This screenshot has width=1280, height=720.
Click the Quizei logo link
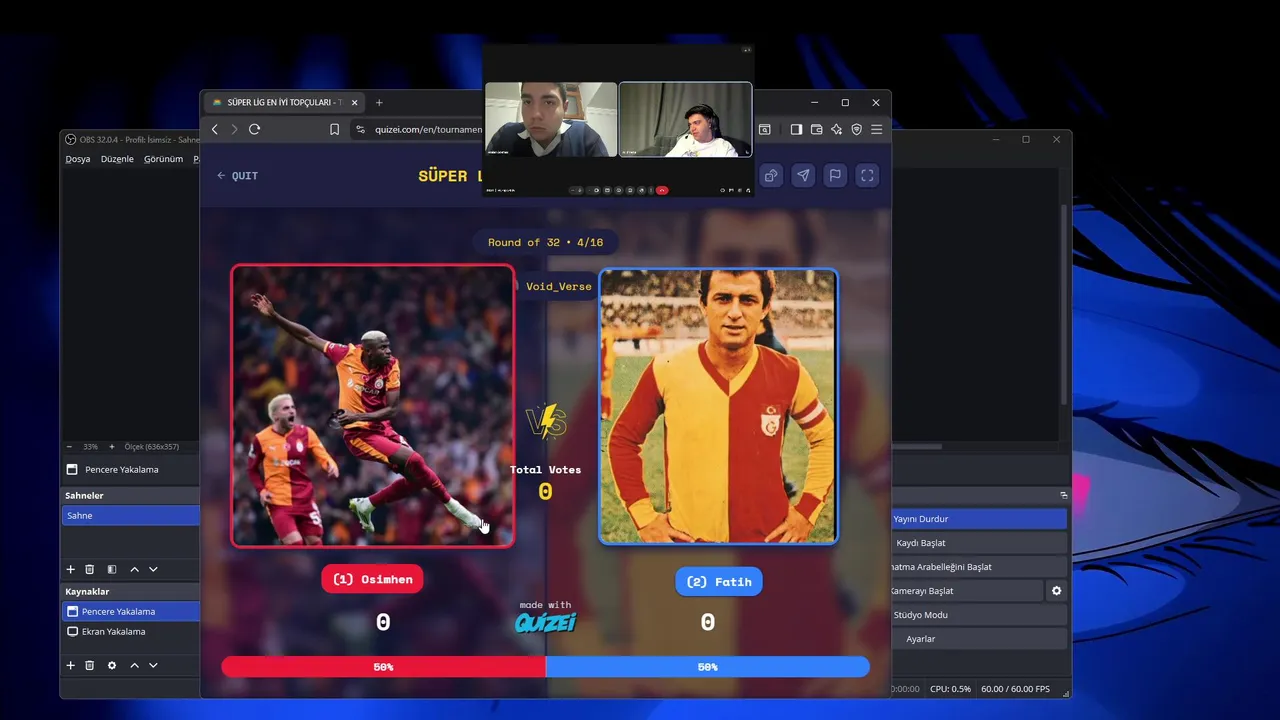pyautogui.click(x=545, y=623)
